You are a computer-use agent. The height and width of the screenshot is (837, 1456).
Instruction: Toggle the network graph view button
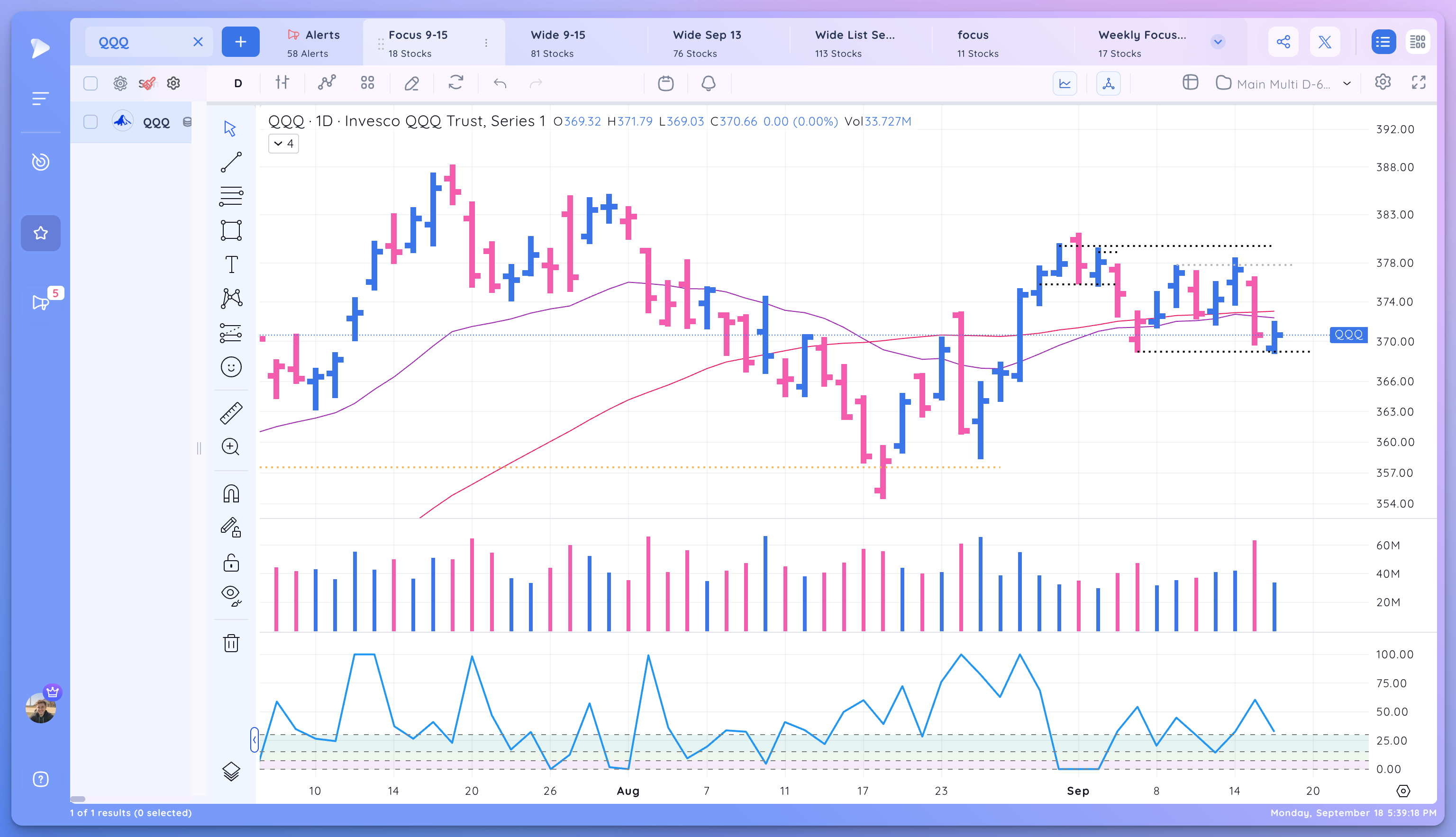(x=1108, y=84)
